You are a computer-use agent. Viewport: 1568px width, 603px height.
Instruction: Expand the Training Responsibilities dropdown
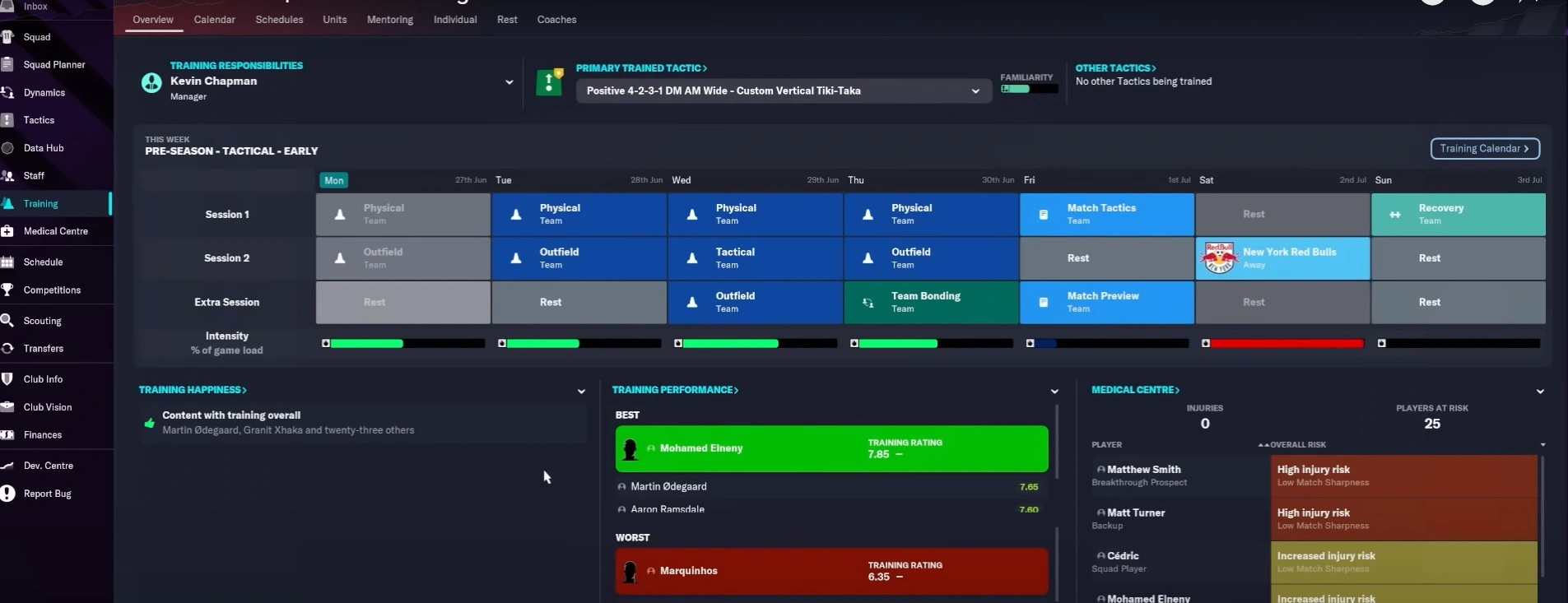(509, 82)
